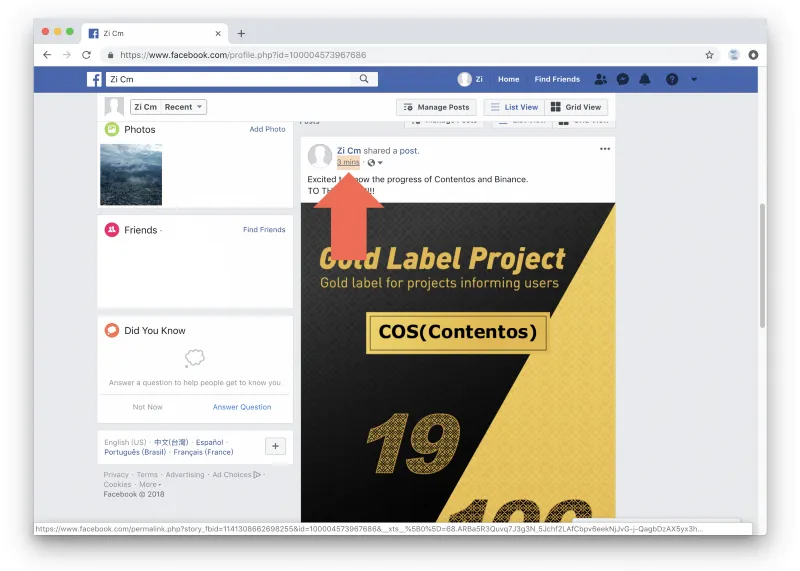Bookmark page with the star icon
Image resolution: width=800 pixels, height=571 pixels.
[709, 55]
